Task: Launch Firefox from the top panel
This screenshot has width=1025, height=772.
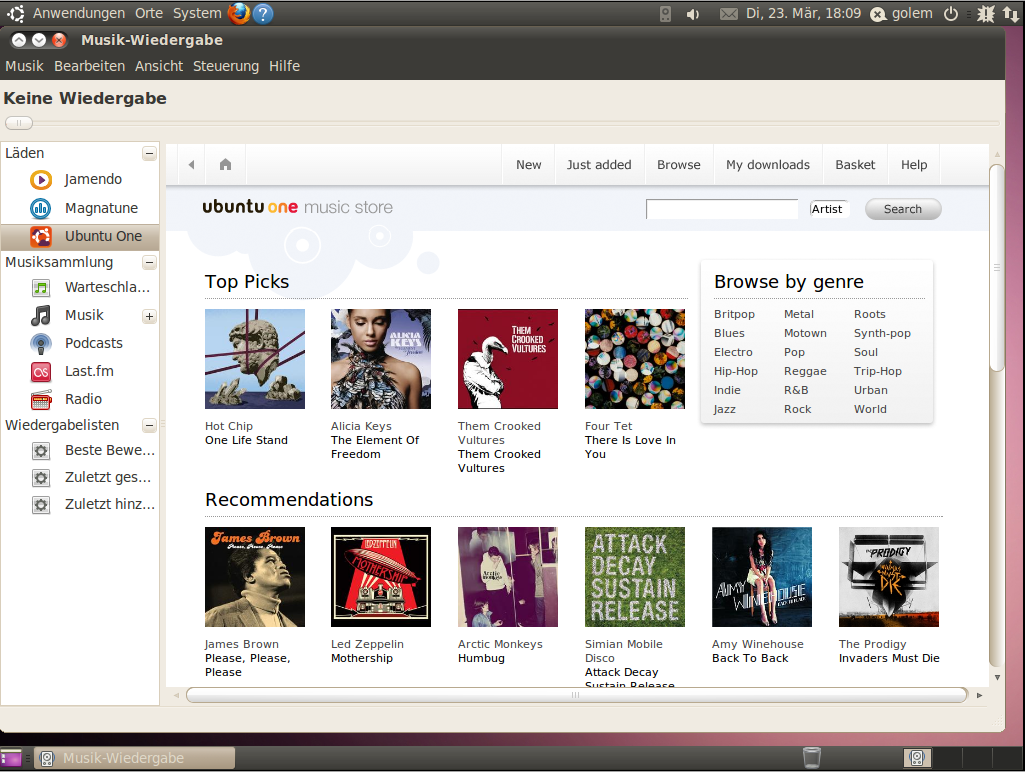Action: click(237, 13)
